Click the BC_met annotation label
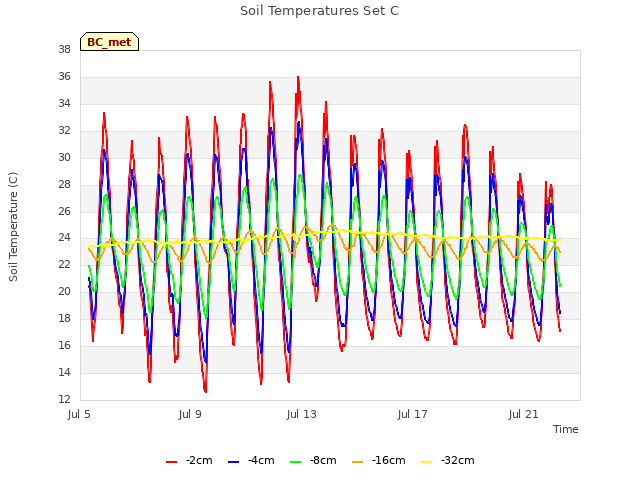 (109, 42)
